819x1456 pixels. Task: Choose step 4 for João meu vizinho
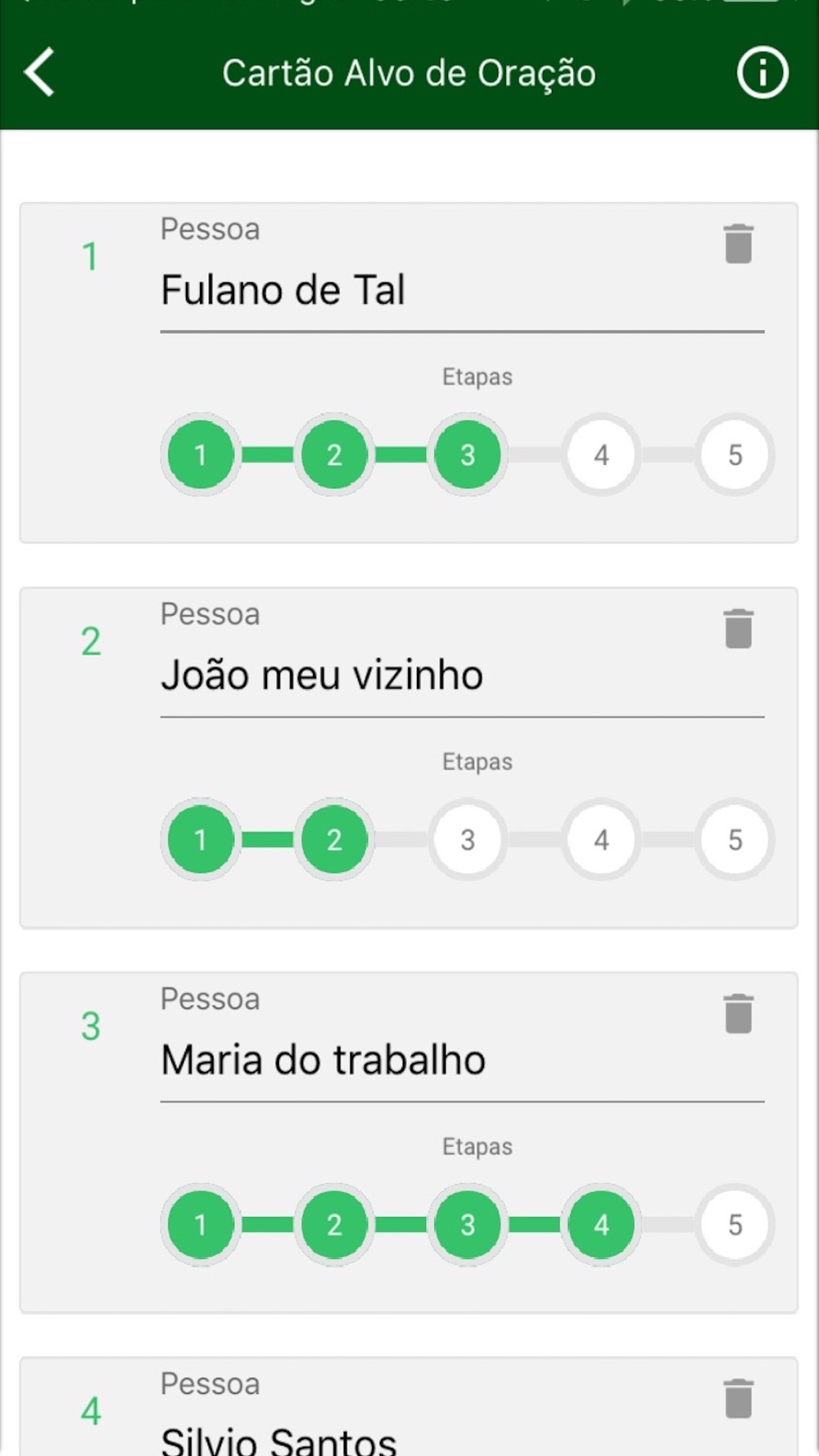tap(601, 839)
